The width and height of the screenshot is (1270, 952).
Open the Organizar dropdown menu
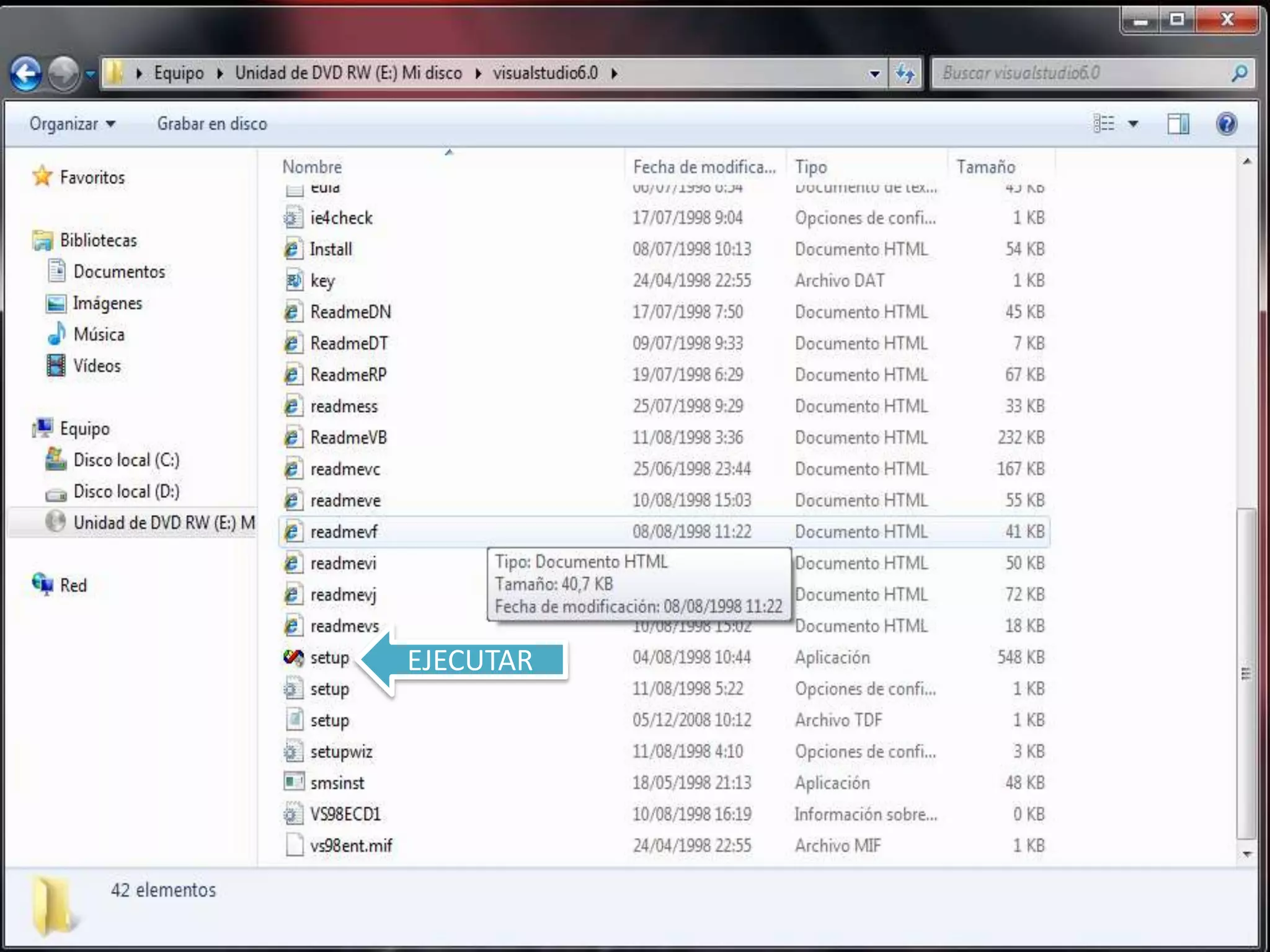tap(72, 124)
